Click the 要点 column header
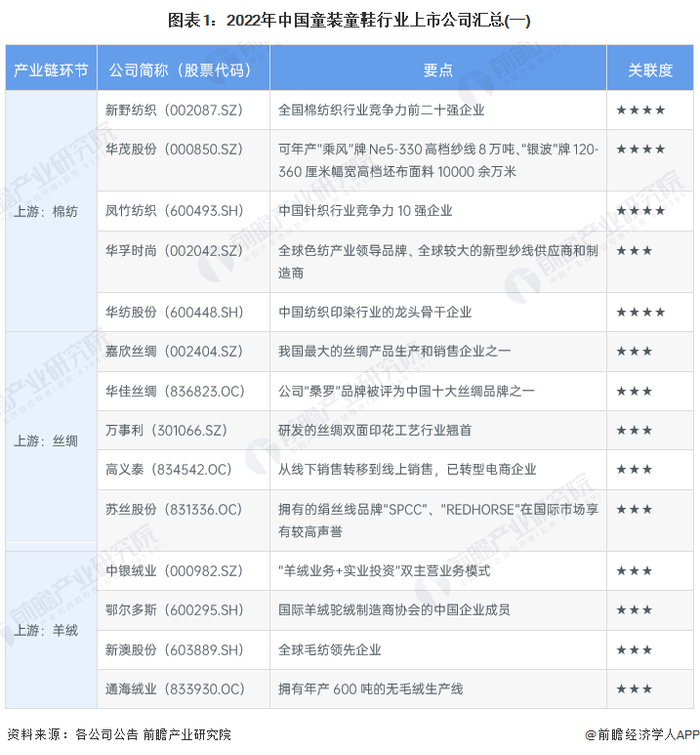 pyautogui.click(x=438, y=70)
